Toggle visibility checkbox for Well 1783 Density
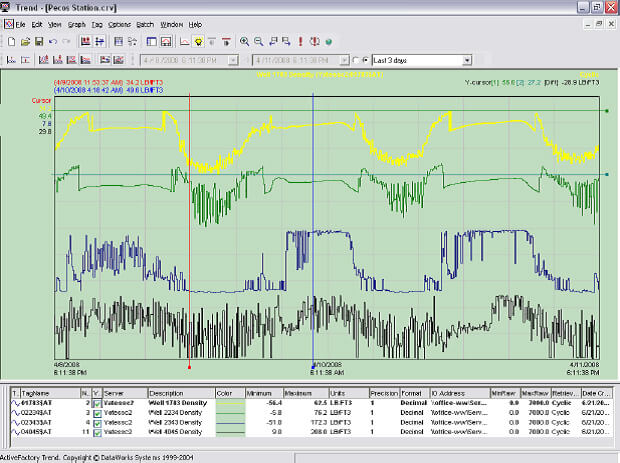The height and width of the screenshot is (463, 620). [x=97, y=404]
